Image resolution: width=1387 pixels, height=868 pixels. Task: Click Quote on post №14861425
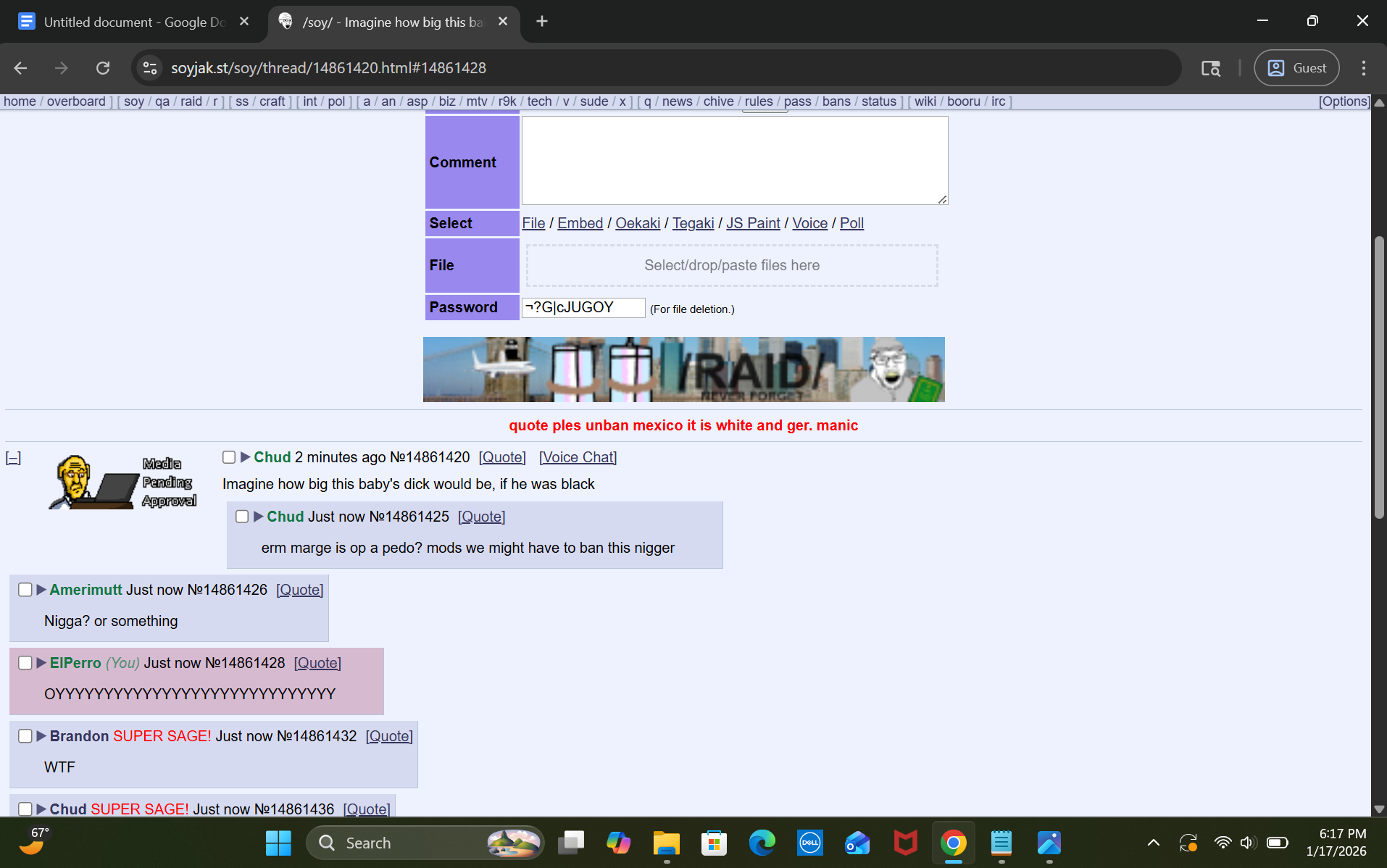481,517
